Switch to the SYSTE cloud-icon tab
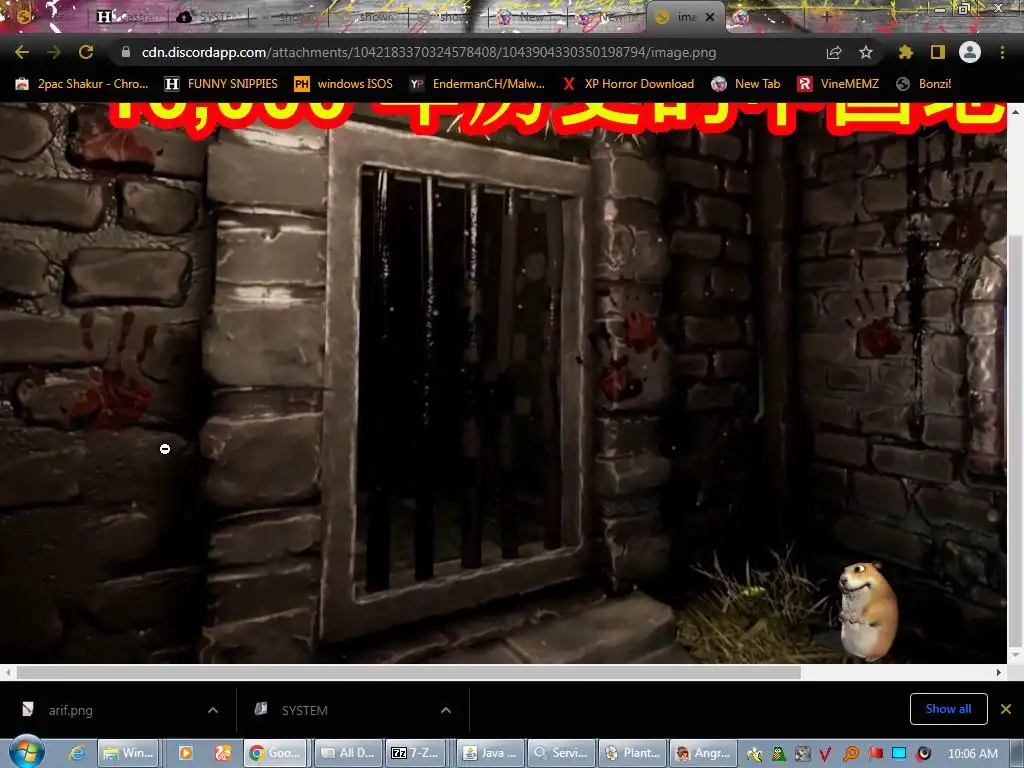1024x768 pixels. [208, 17]
